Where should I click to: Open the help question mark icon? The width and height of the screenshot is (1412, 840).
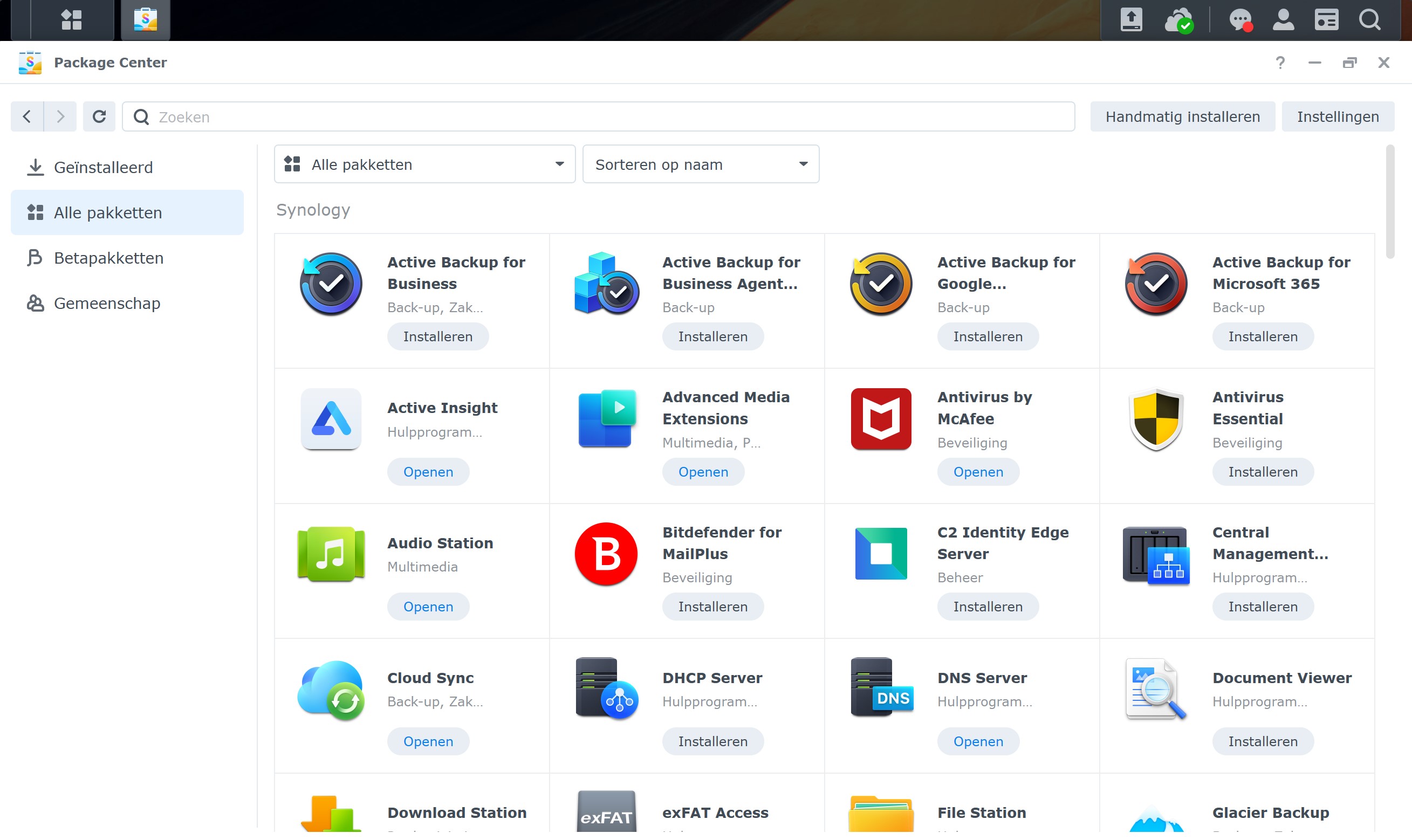pyautogui.click(x=1280, y=62)
